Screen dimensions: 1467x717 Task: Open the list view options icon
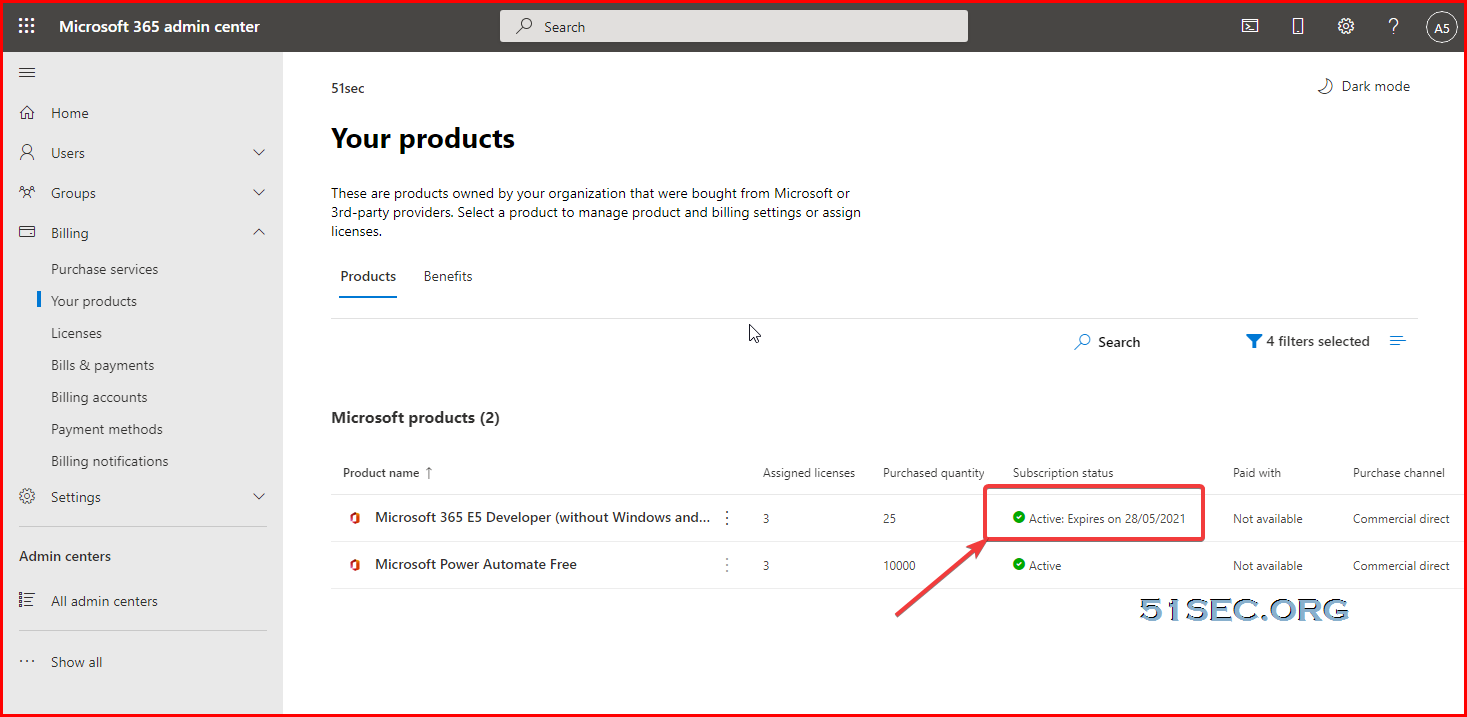(x=1398, y=341)
